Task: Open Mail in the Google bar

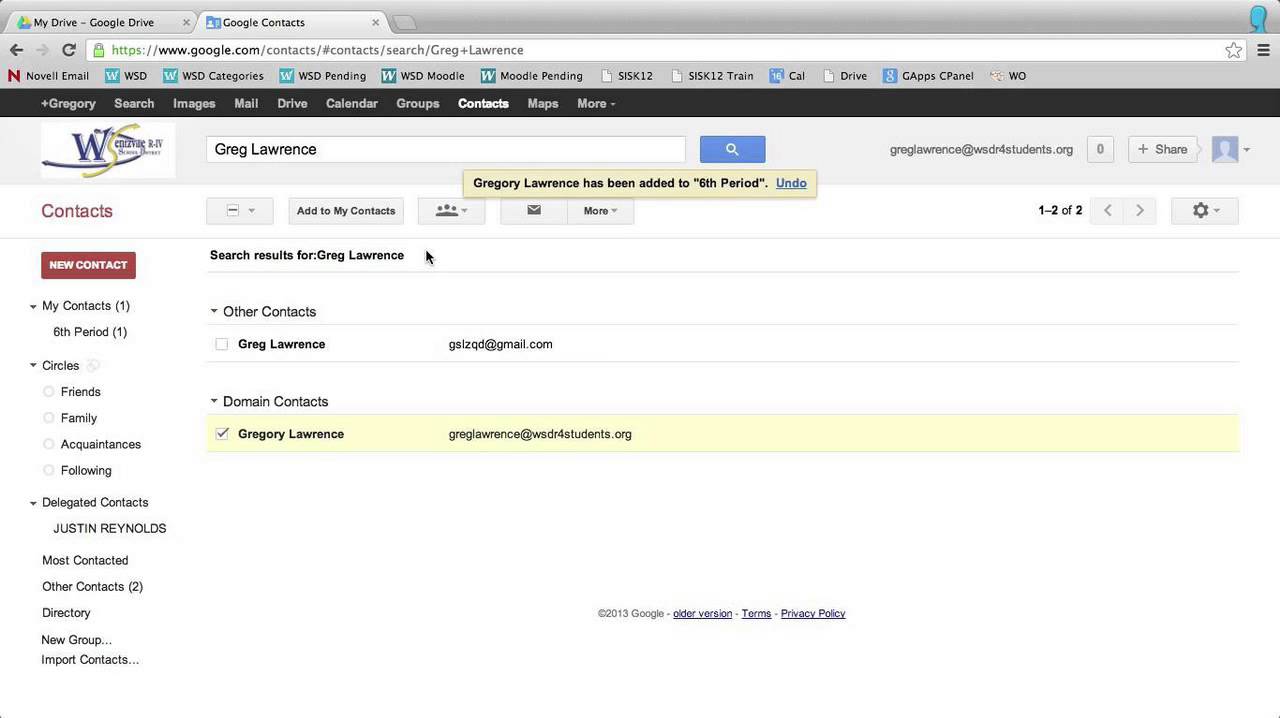Action: coord(246,103)
